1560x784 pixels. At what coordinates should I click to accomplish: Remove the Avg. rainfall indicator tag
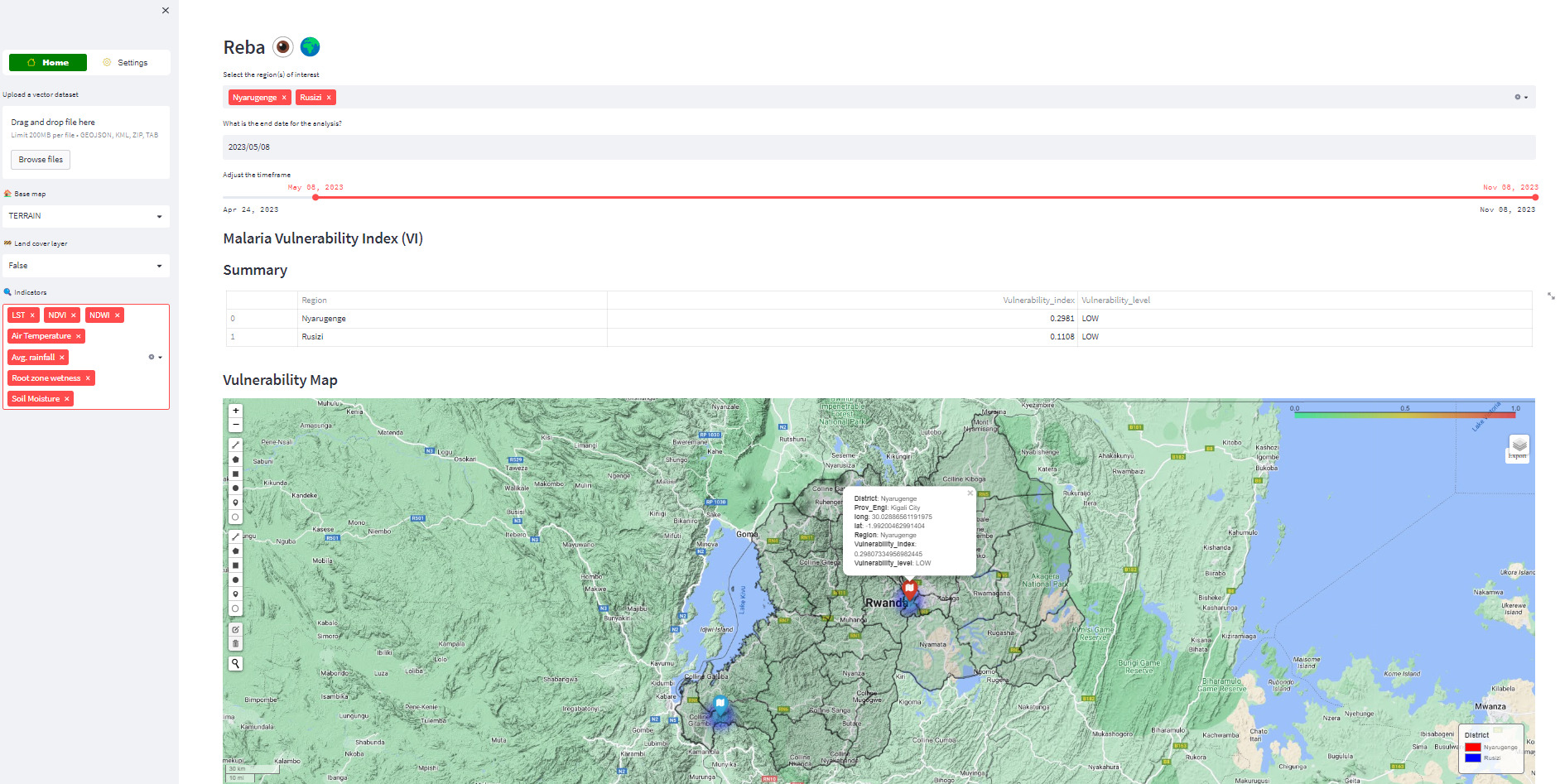(x=62, y=358)
